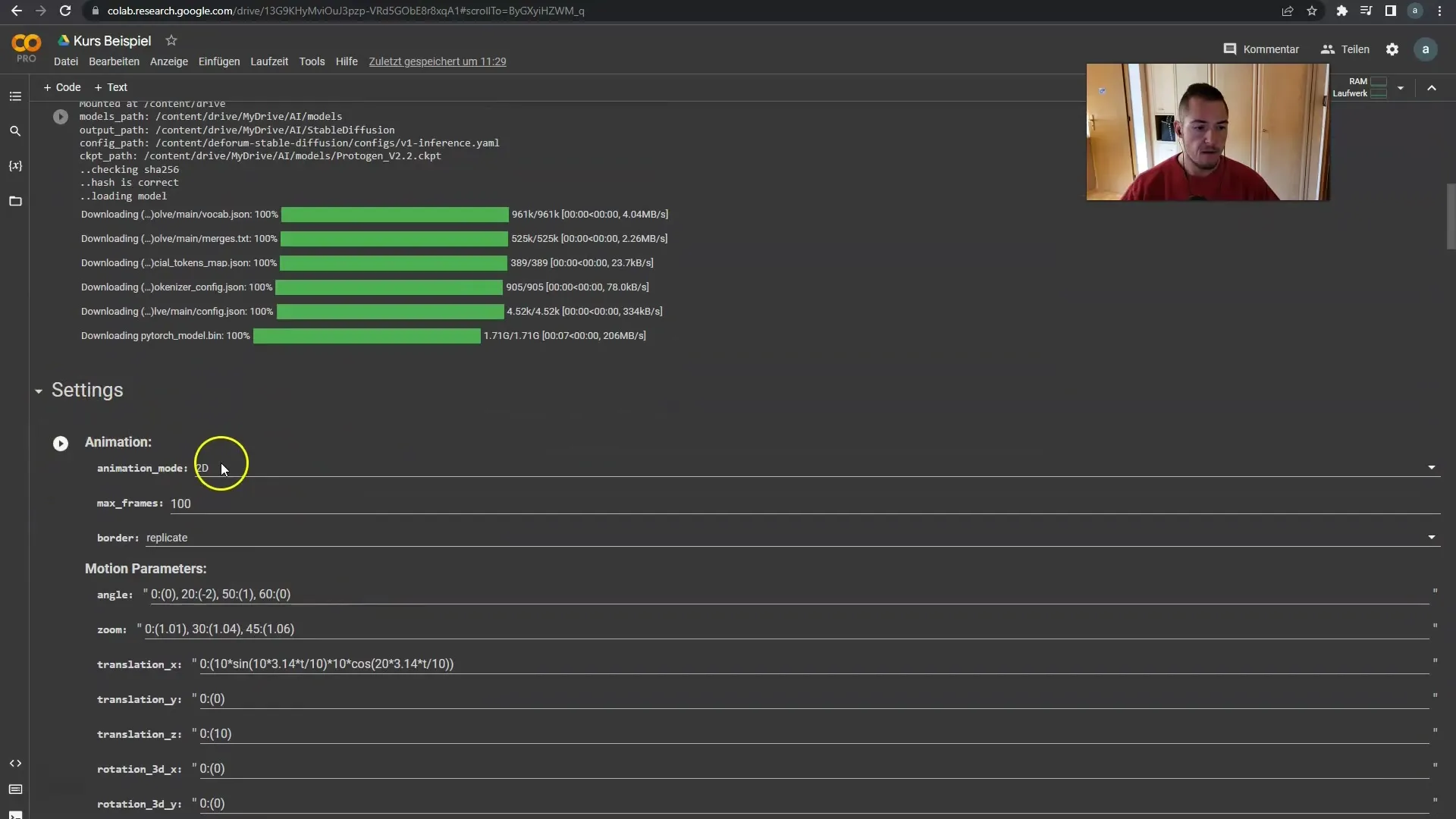This screenshot has height=819, width=1456.
Task: Open the Chrome profile avatar
Action: click(x=1415, y=11)
